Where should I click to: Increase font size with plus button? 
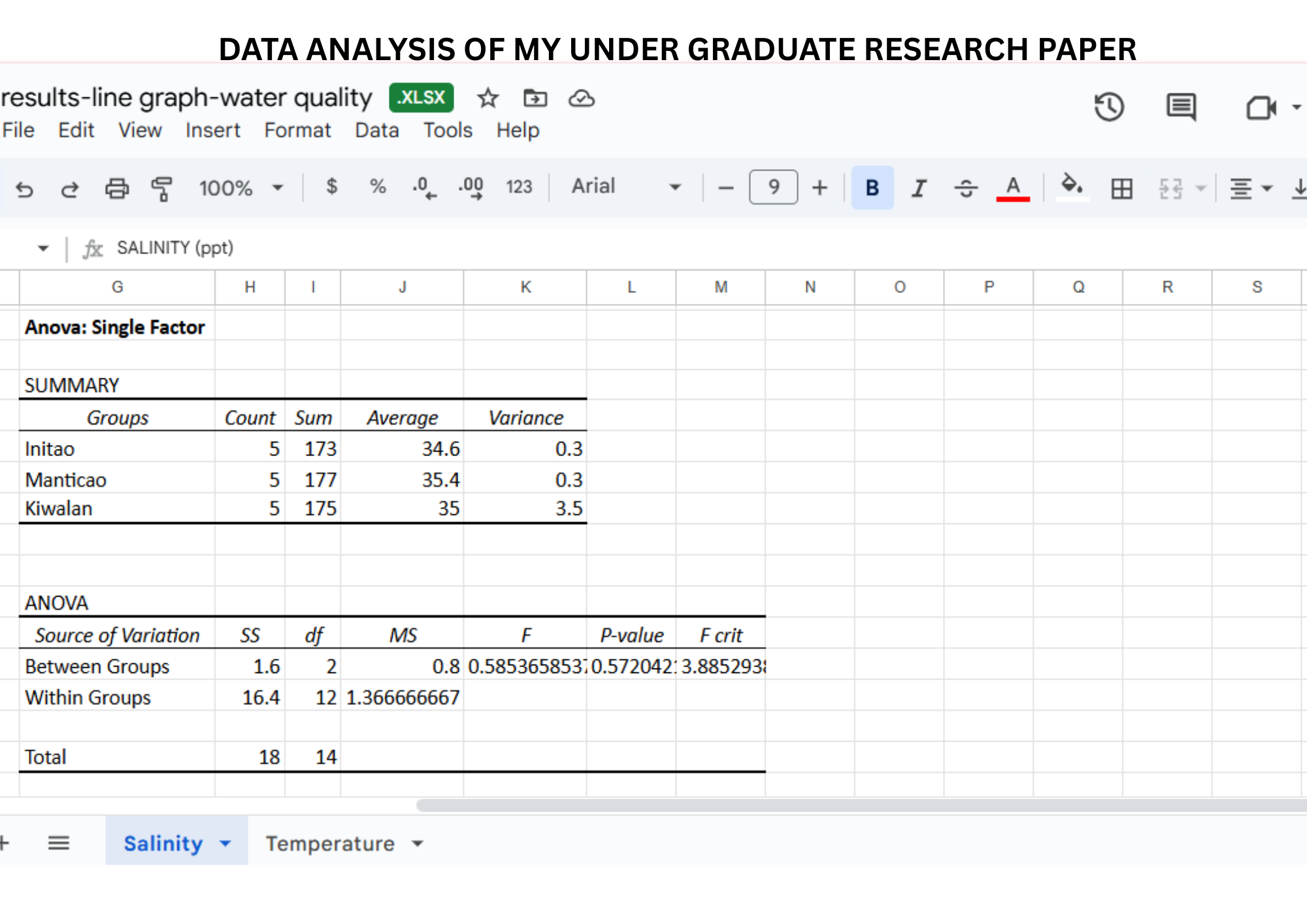coord(819,188)
